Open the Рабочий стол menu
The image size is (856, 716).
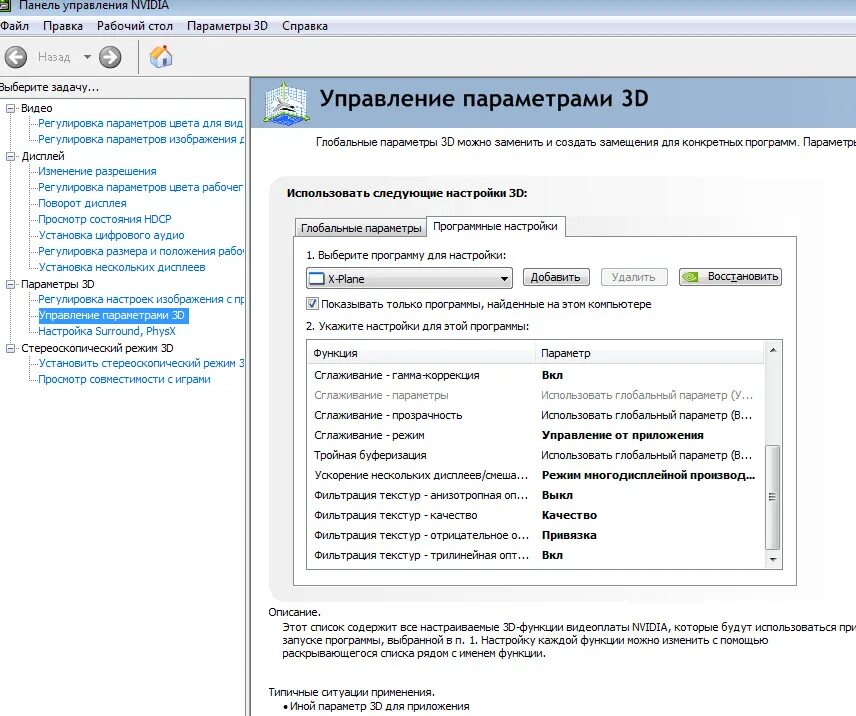pyautogui.click(x=135, y=26)
